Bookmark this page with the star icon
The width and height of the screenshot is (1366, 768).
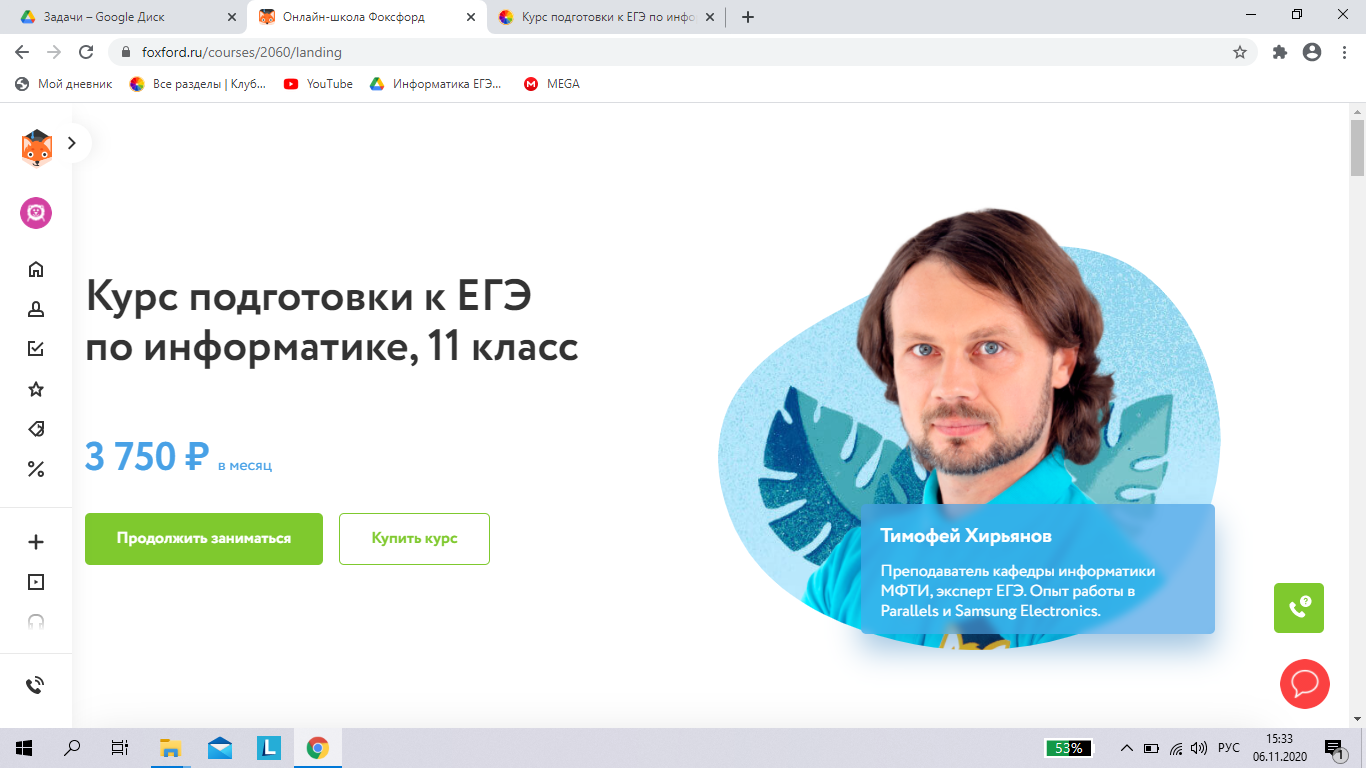1240,52
